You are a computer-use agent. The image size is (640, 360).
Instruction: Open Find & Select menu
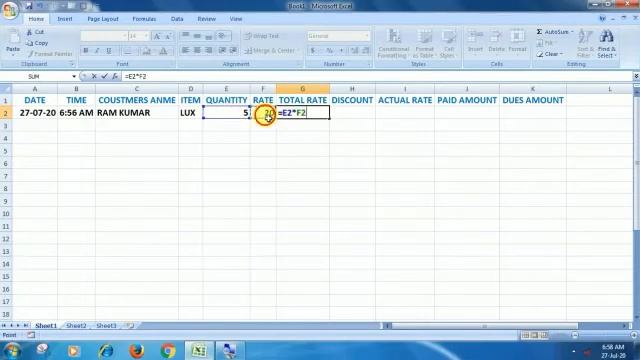point(607,44)
